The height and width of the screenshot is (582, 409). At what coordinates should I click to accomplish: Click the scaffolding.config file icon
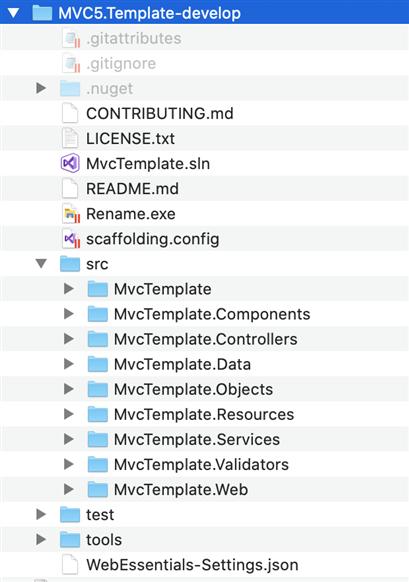[x=71, y=239]
